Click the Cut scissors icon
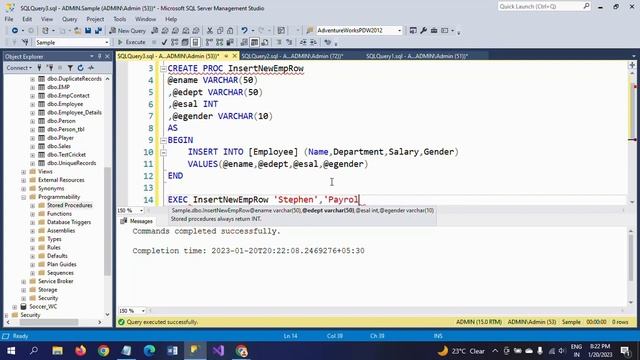640x360 pixels. click(x=210, y=31)
